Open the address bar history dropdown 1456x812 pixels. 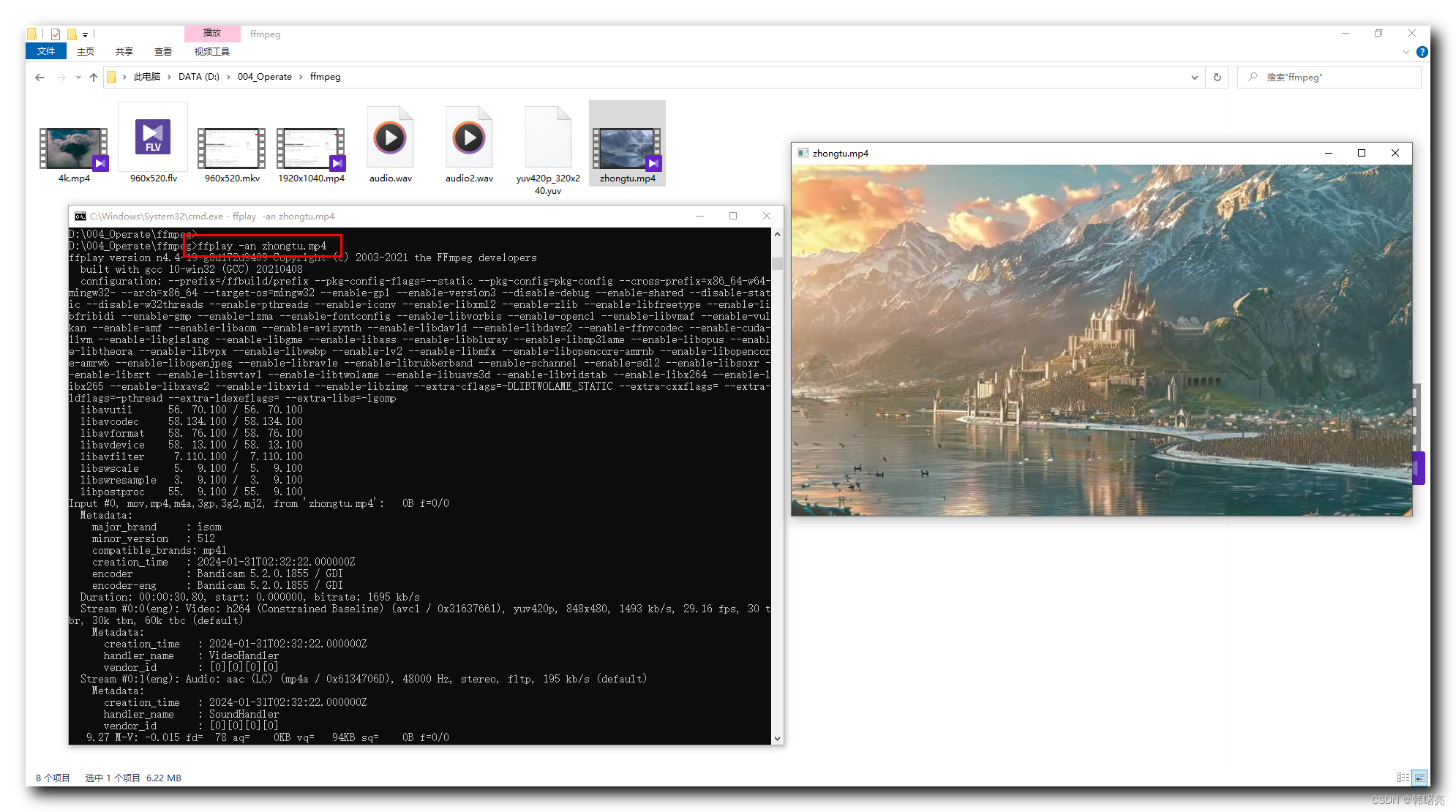click(1194, 77)
